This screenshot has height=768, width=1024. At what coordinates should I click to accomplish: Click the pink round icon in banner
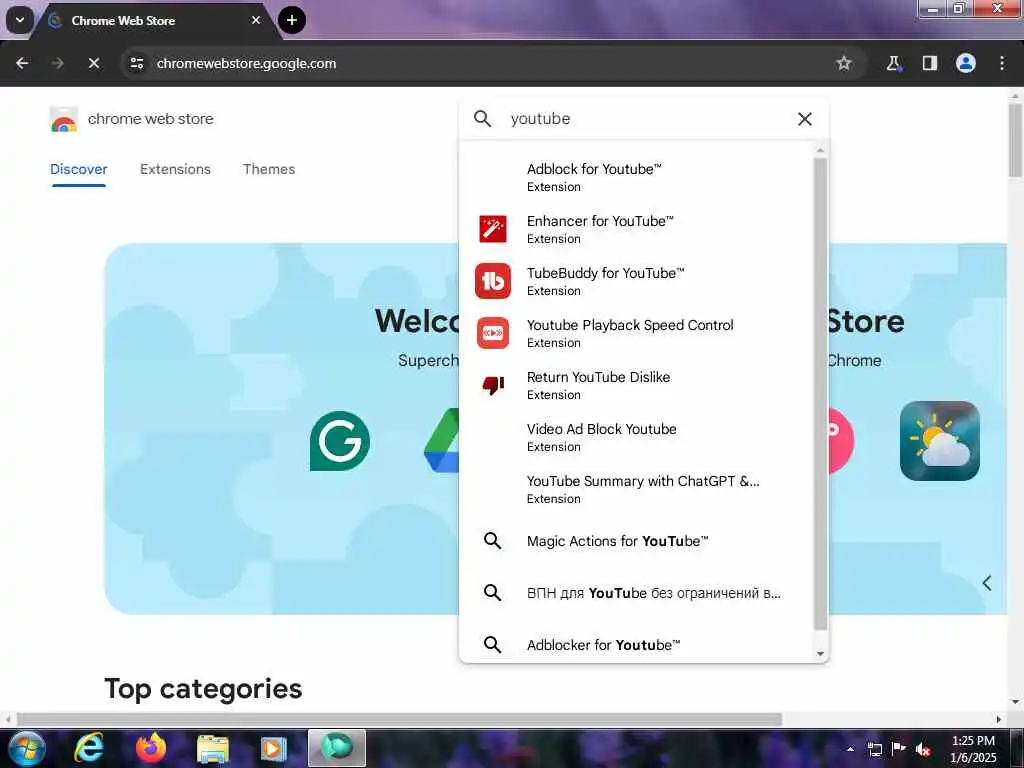(x=841, y=441)
